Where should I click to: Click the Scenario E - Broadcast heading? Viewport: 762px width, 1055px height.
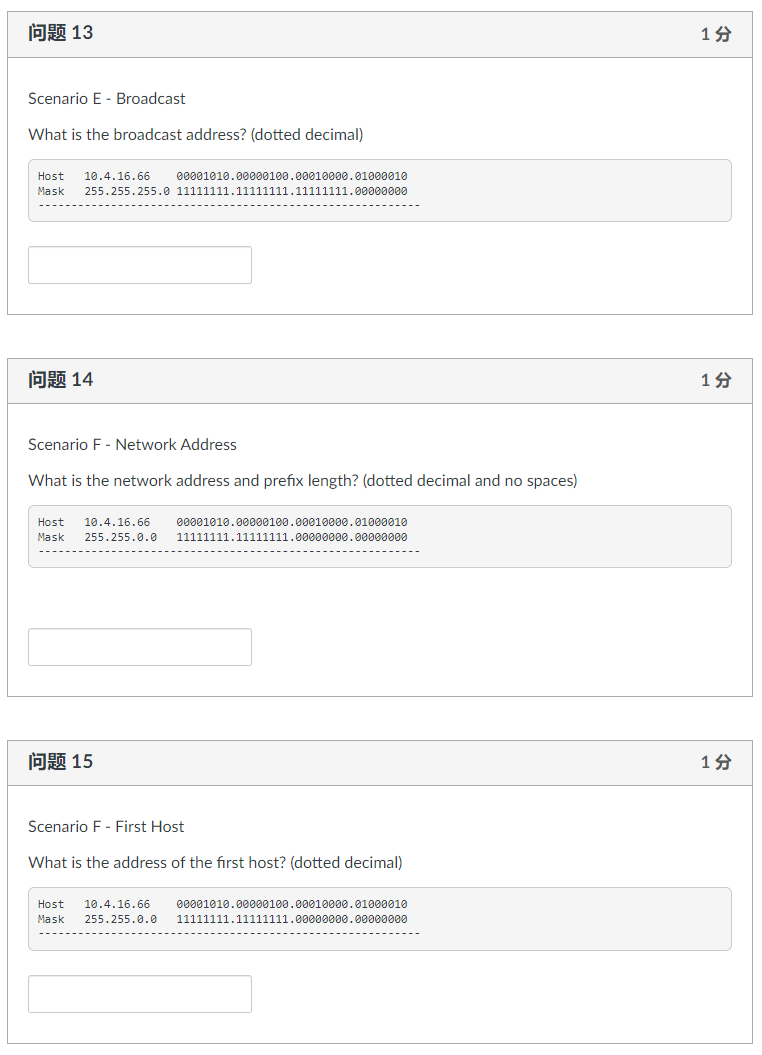click(x=106, y=98)
